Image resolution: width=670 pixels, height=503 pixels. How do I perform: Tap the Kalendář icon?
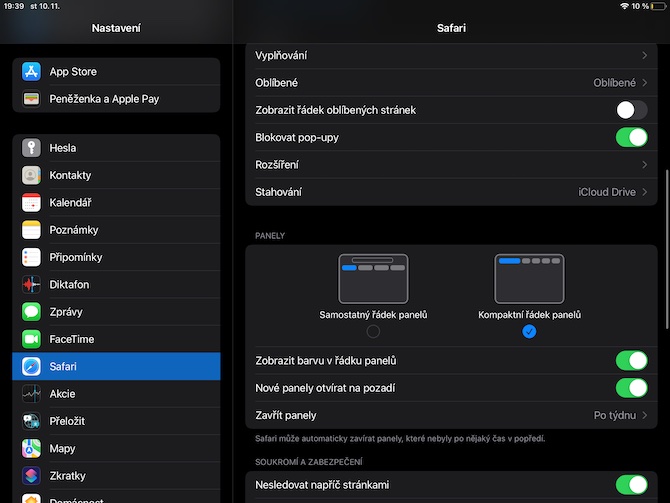[31, 203]
